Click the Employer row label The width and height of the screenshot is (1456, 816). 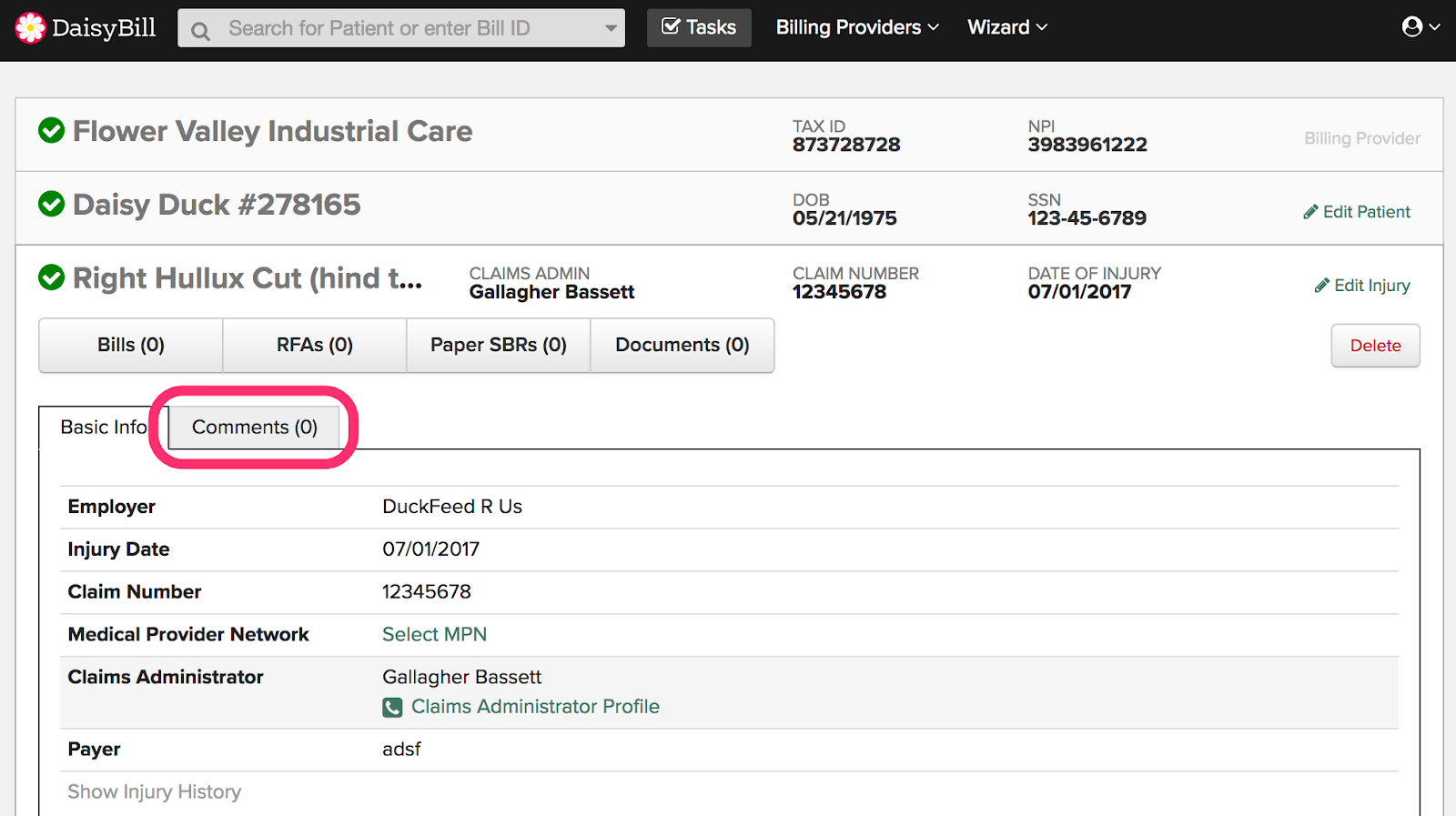[x=111, y=507]
